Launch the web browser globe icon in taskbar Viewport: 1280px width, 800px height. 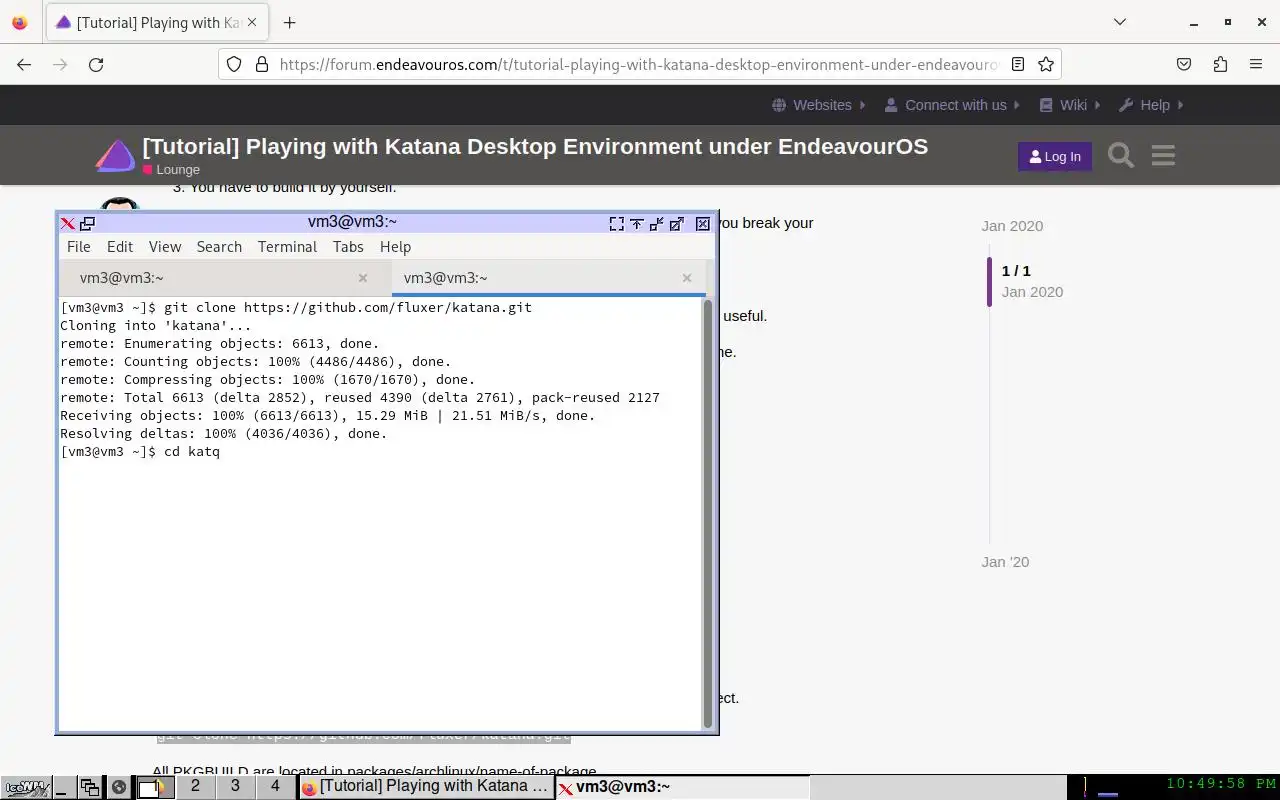(118, 787)
